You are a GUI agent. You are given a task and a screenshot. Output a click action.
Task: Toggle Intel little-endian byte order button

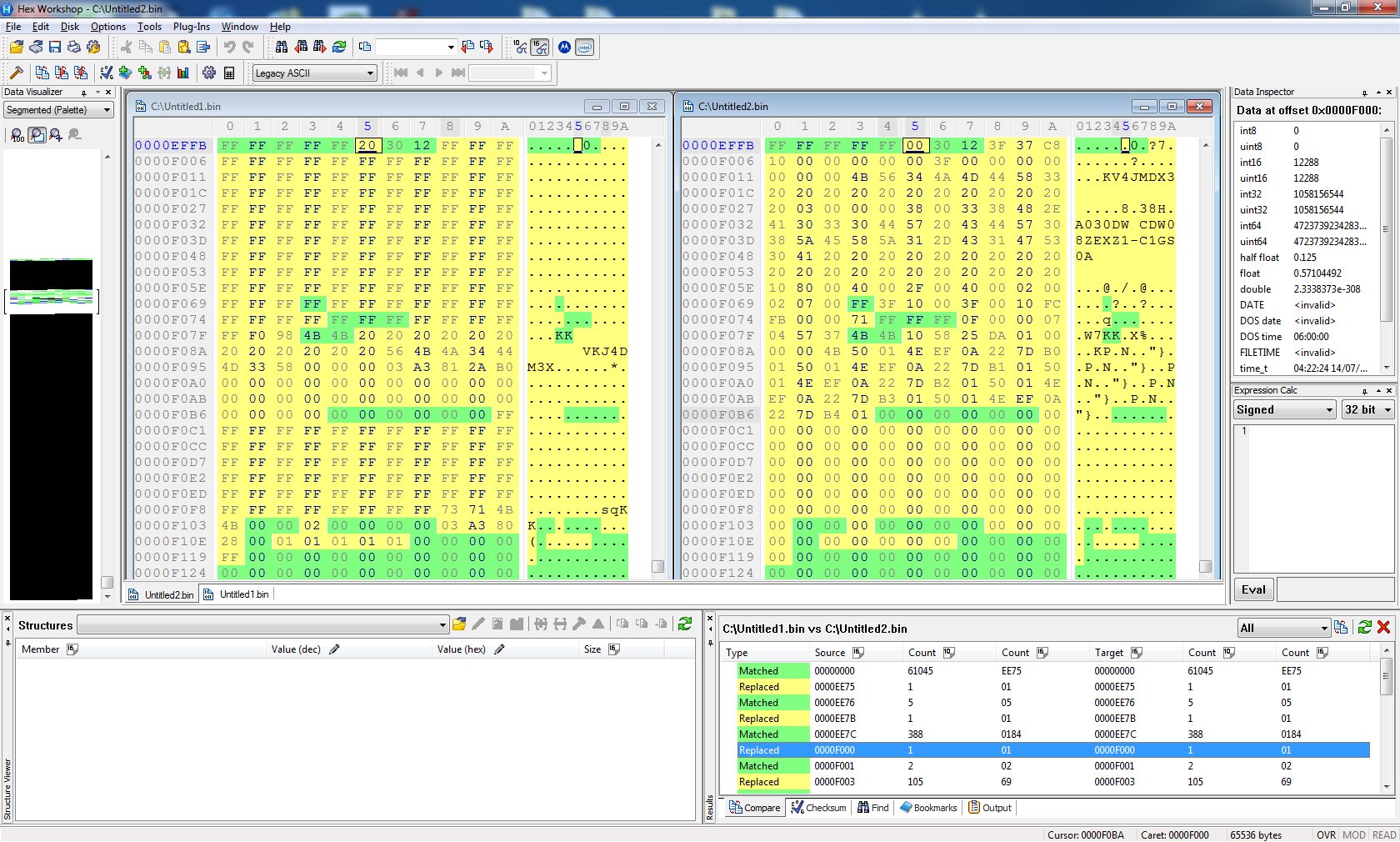pos(585,48)
